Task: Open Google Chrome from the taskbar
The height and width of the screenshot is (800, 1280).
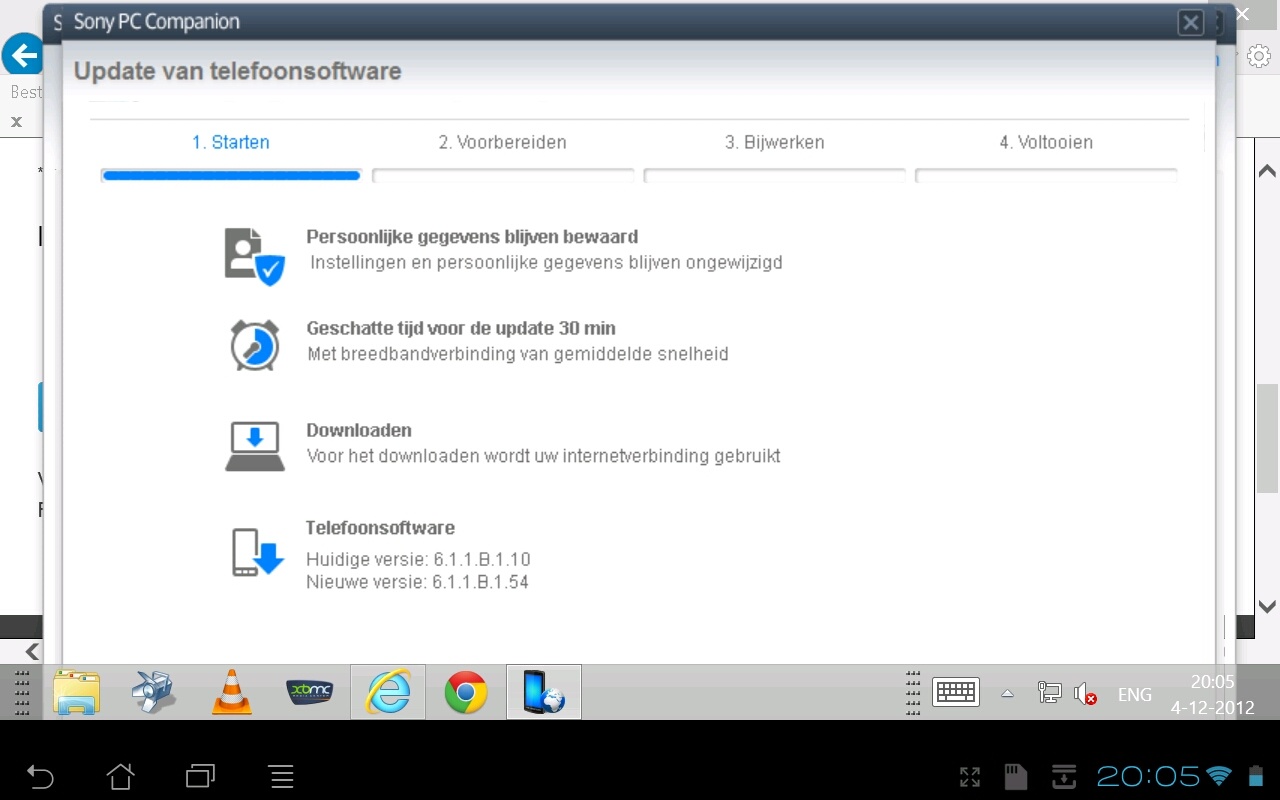Action: click(x=466, y=692)
